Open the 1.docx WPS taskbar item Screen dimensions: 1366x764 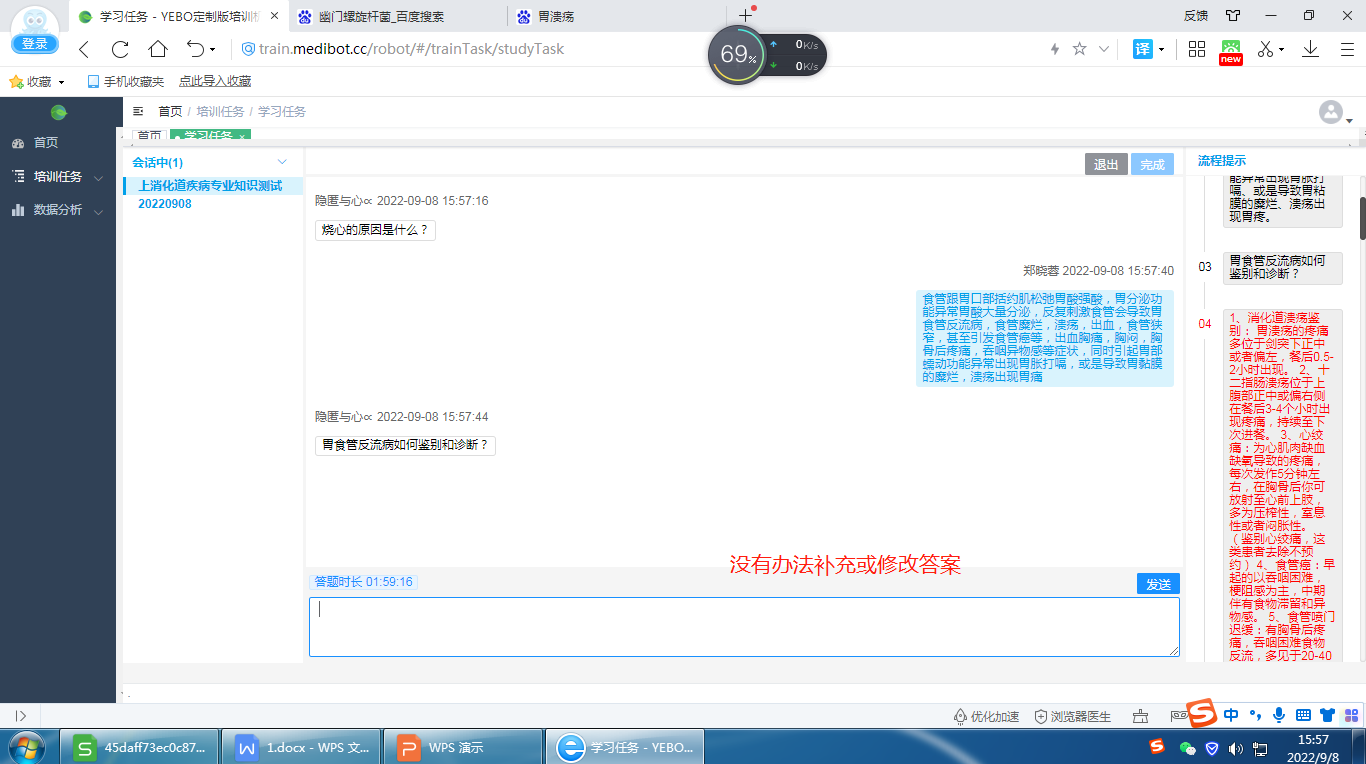coord(301,747)
